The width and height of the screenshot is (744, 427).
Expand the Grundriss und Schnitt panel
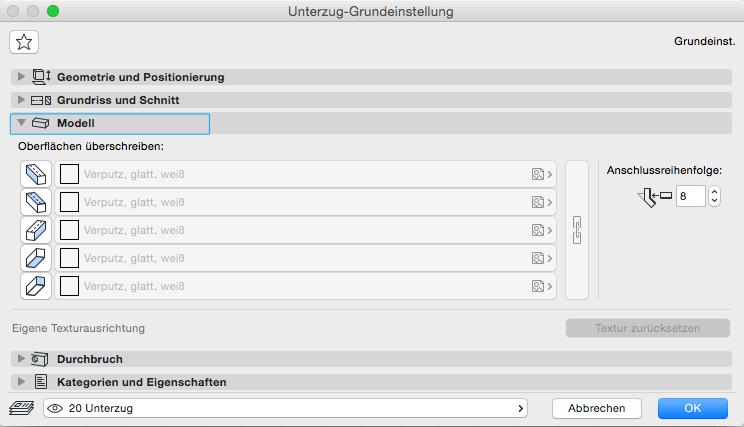pyautogui.click(x=22, y=100)
